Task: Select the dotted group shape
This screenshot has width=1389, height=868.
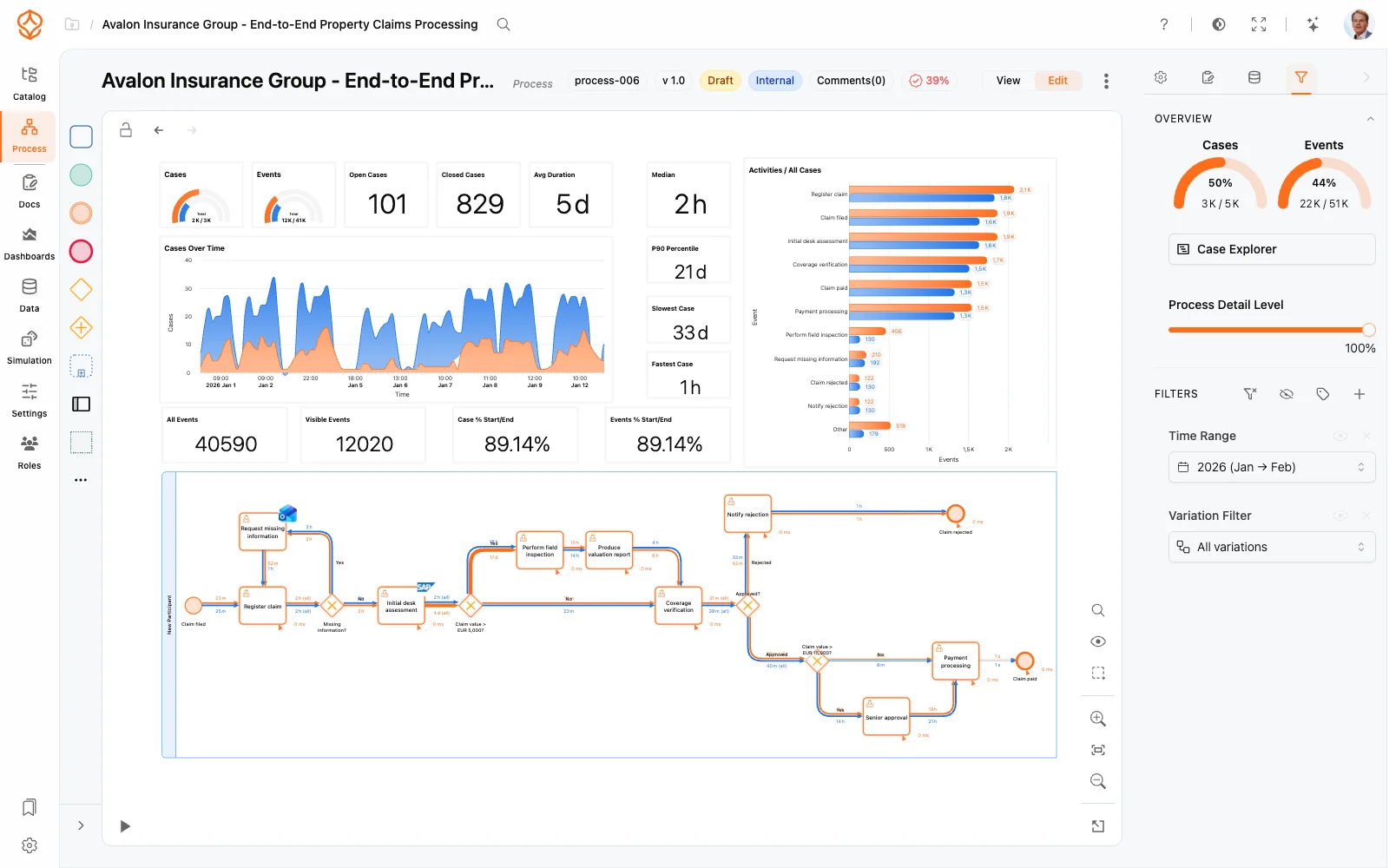Action: click(x=81, y=443)
